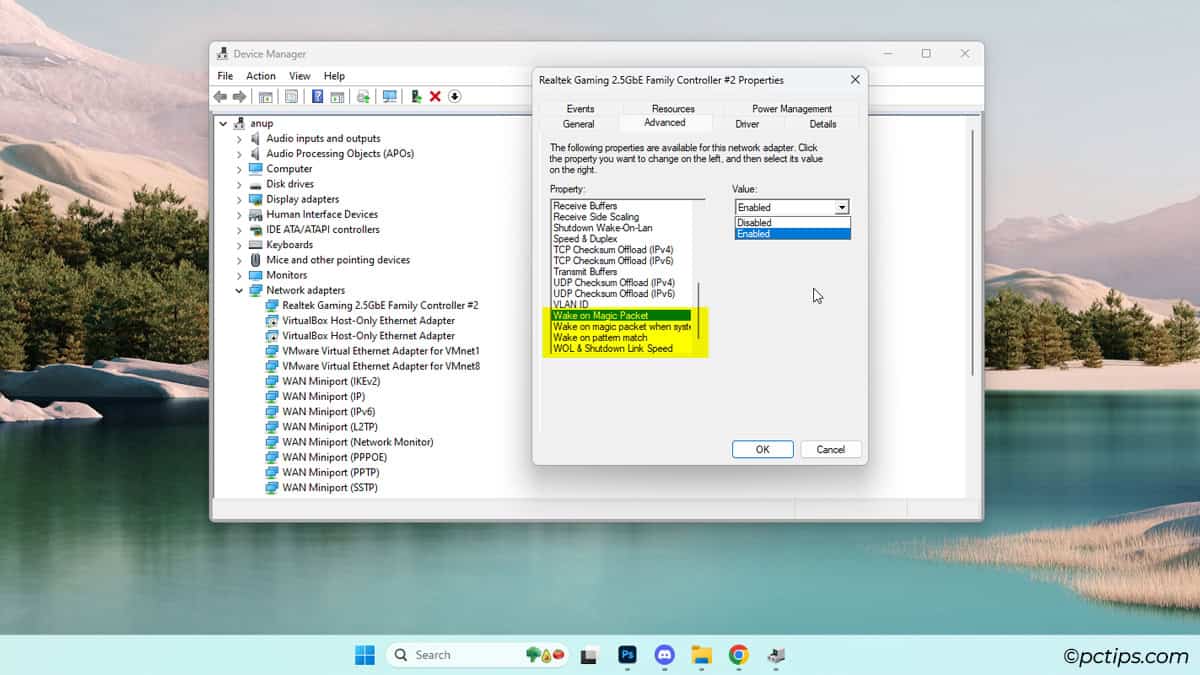This screenshot has height=675, width=1200.
Task: Expand the Computer category
Action: pyautogui.click(x=239, y=169)
